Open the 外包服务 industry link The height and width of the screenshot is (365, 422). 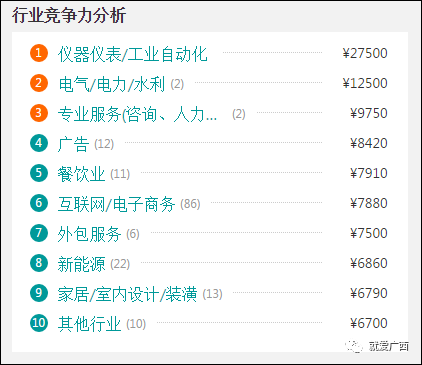coord(89,234)
